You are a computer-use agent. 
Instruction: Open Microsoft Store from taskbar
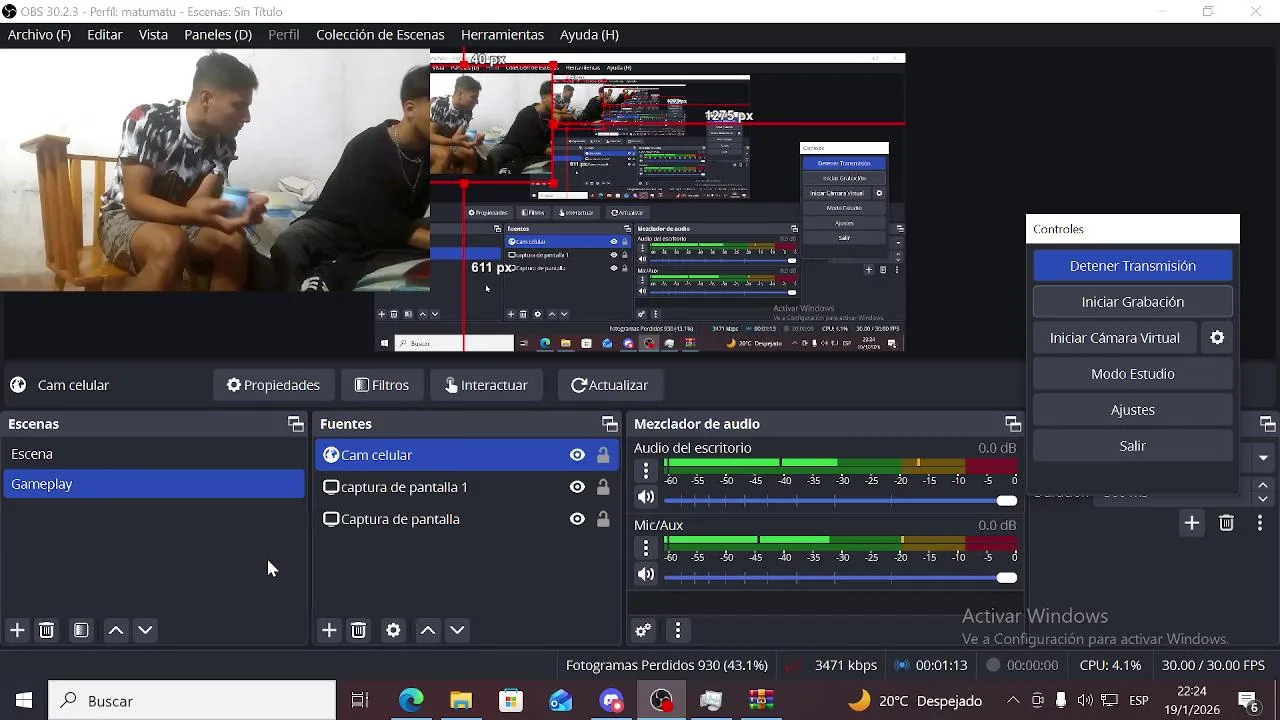(x=511, y=701)
